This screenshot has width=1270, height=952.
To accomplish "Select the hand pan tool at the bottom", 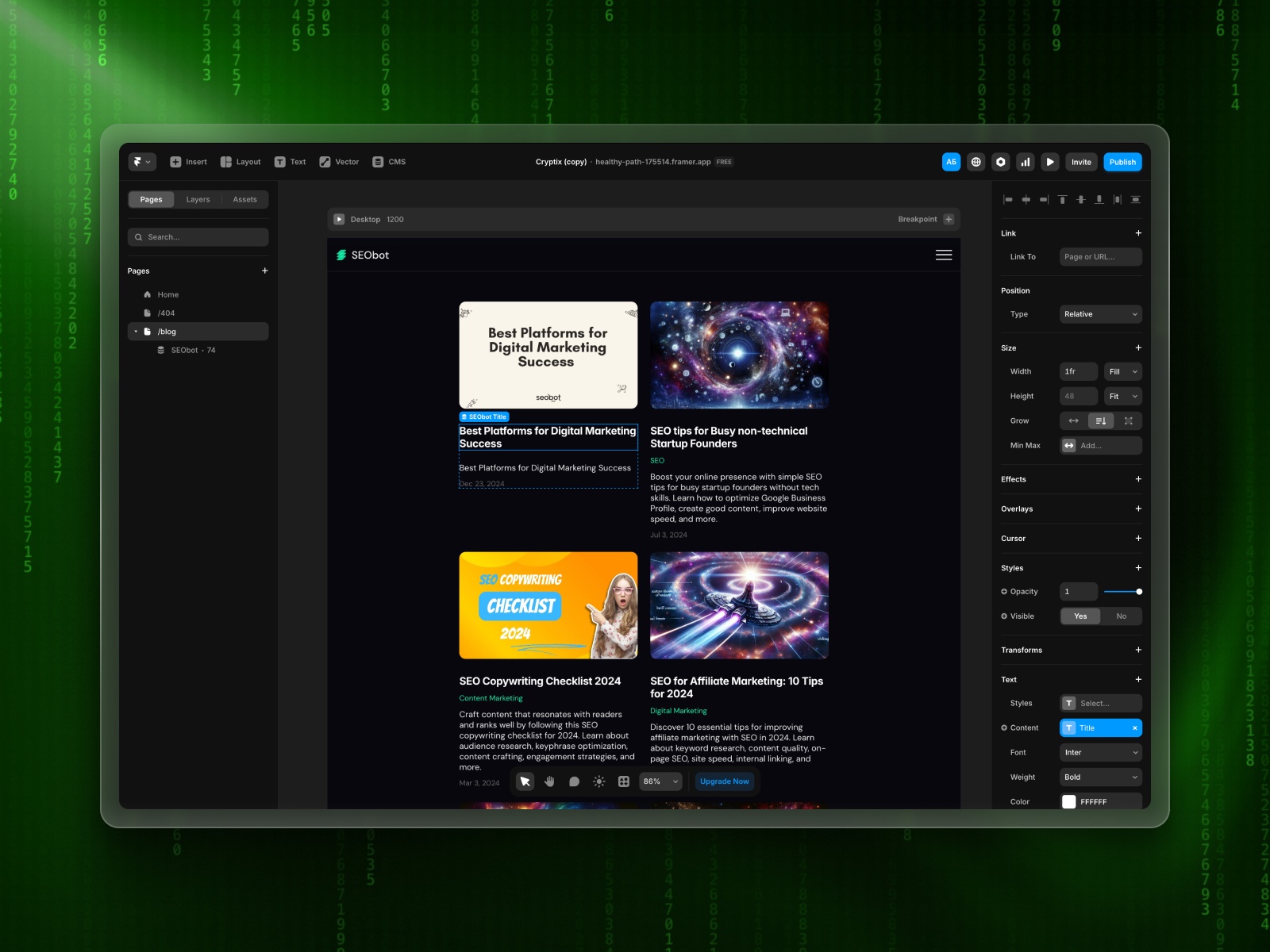I will [548, 781].
